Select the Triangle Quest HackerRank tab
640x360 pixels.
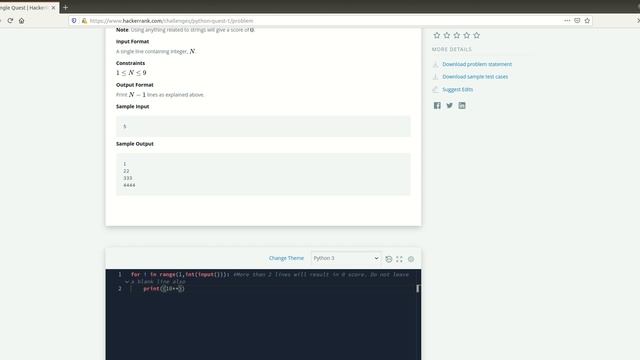25,8
